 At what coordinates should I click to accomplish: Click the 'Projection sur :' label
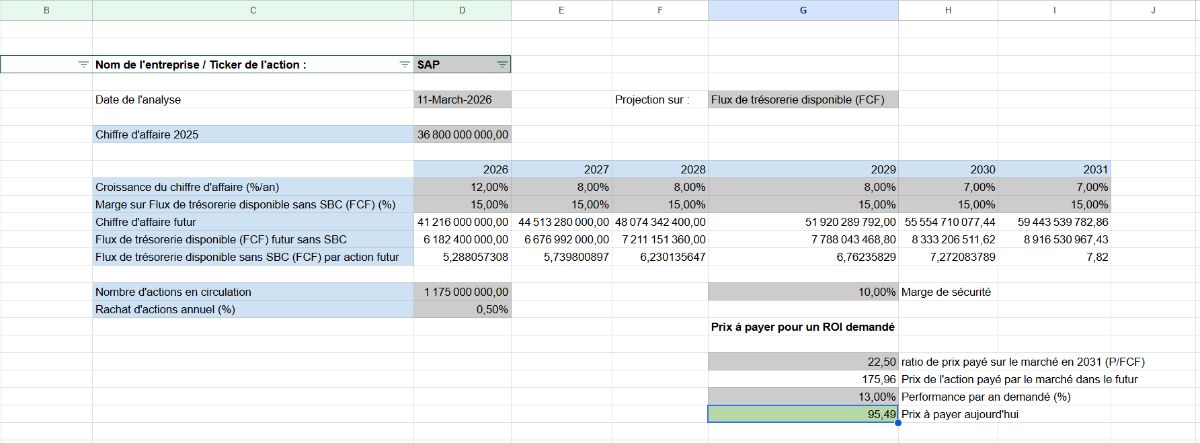pyautogui.click(x=652, y=100)
